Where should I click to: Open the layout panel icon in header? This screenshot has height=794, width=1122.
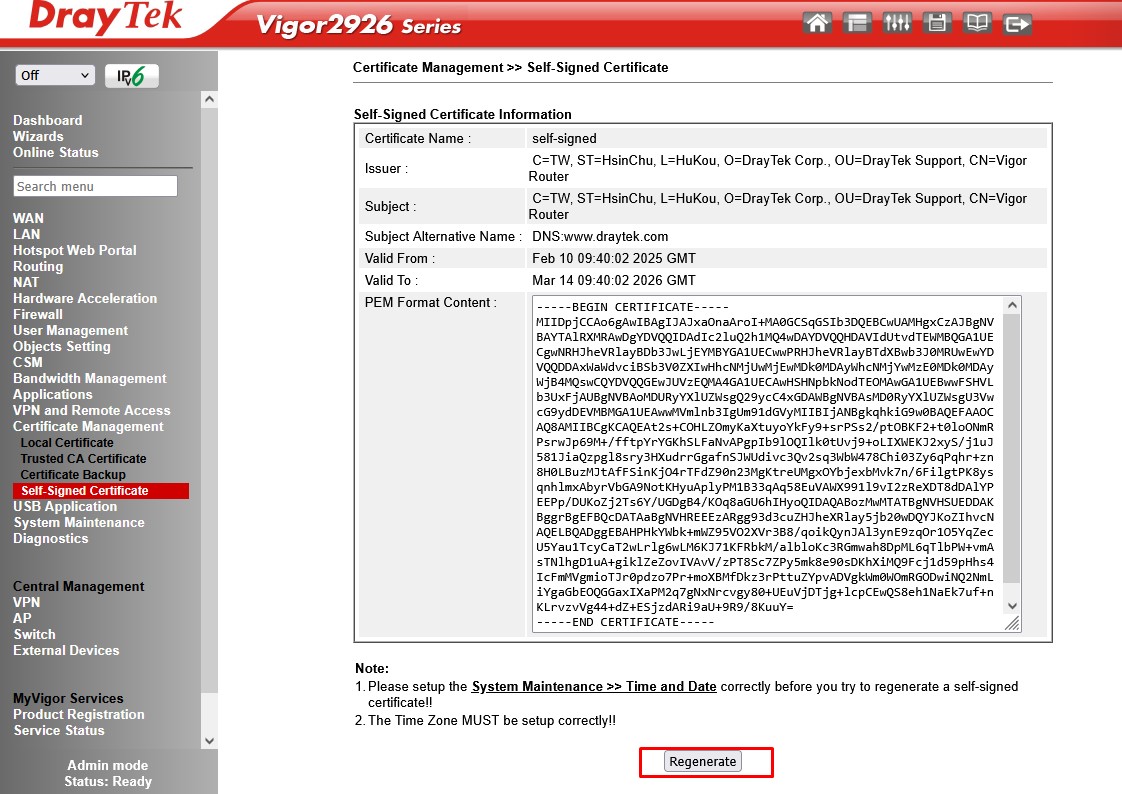[x=857, y=23]
